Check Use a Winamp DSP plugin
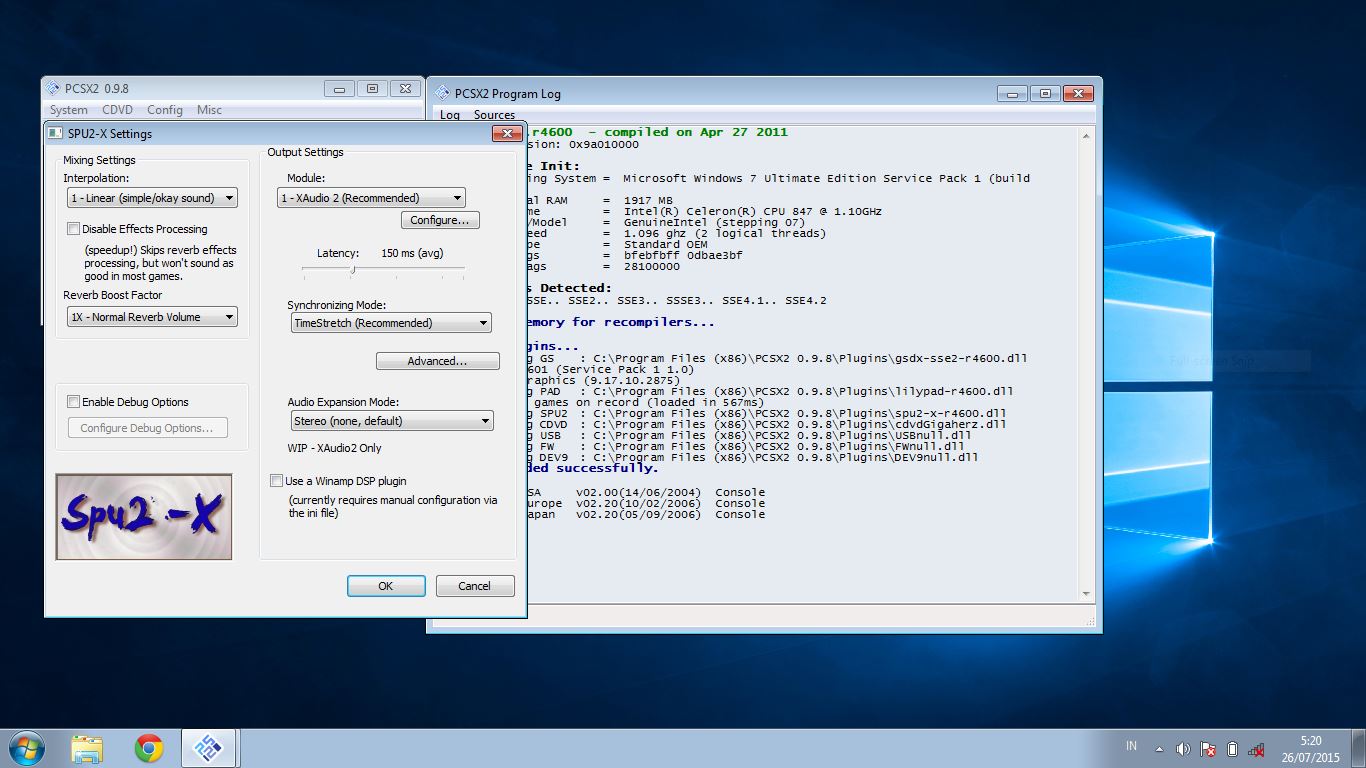 pos(276,481)
